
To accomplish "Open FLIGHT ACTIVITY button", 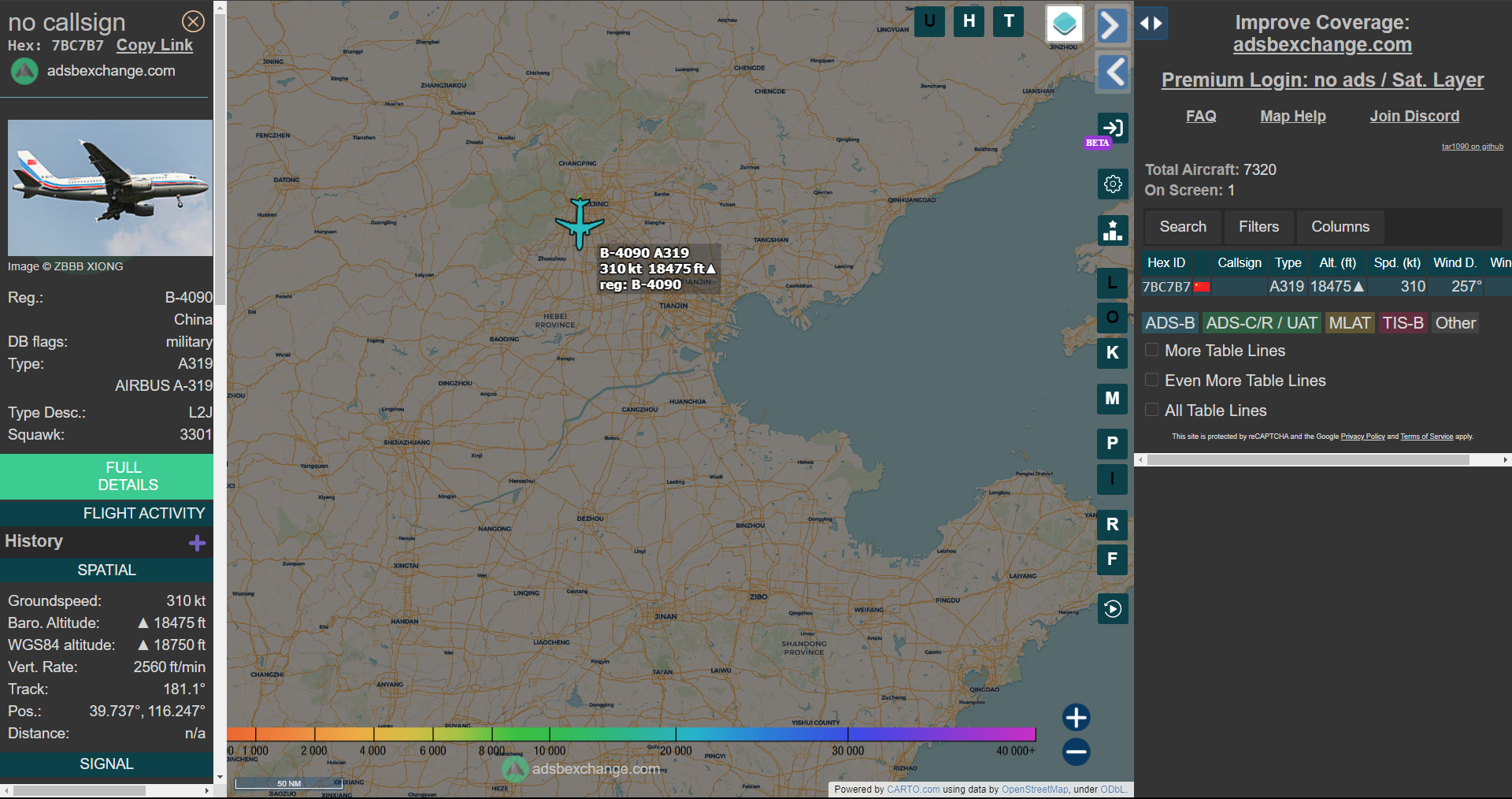I will [x=106, y=513].
